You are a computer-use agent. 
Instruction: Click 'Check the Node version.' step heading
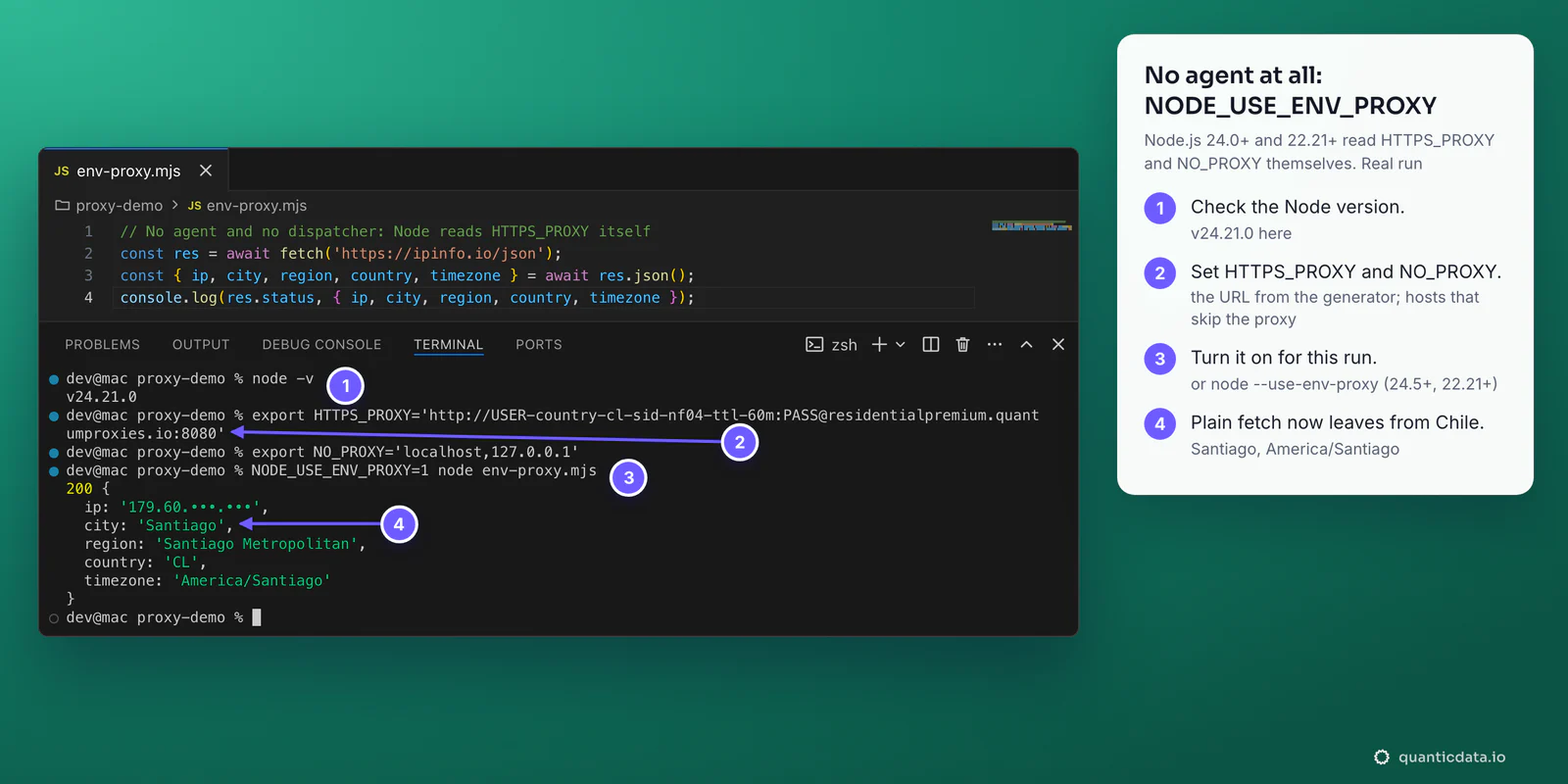click(1298, 207)
